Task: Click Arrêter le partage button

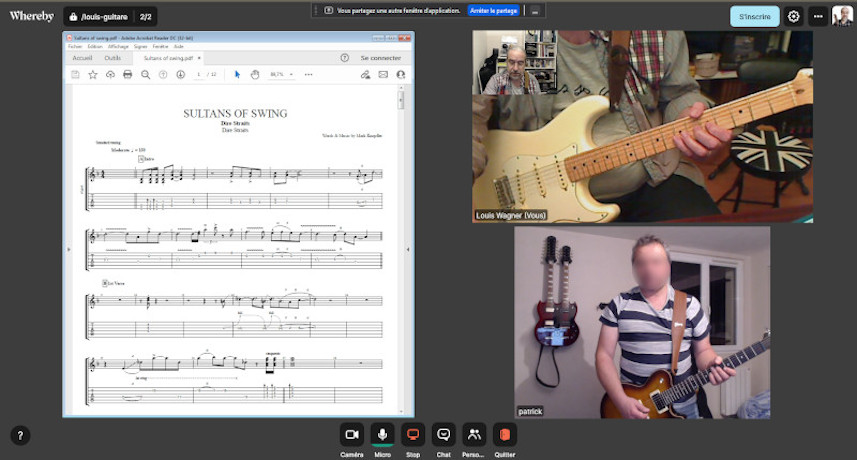Action: tap(493, 10)
